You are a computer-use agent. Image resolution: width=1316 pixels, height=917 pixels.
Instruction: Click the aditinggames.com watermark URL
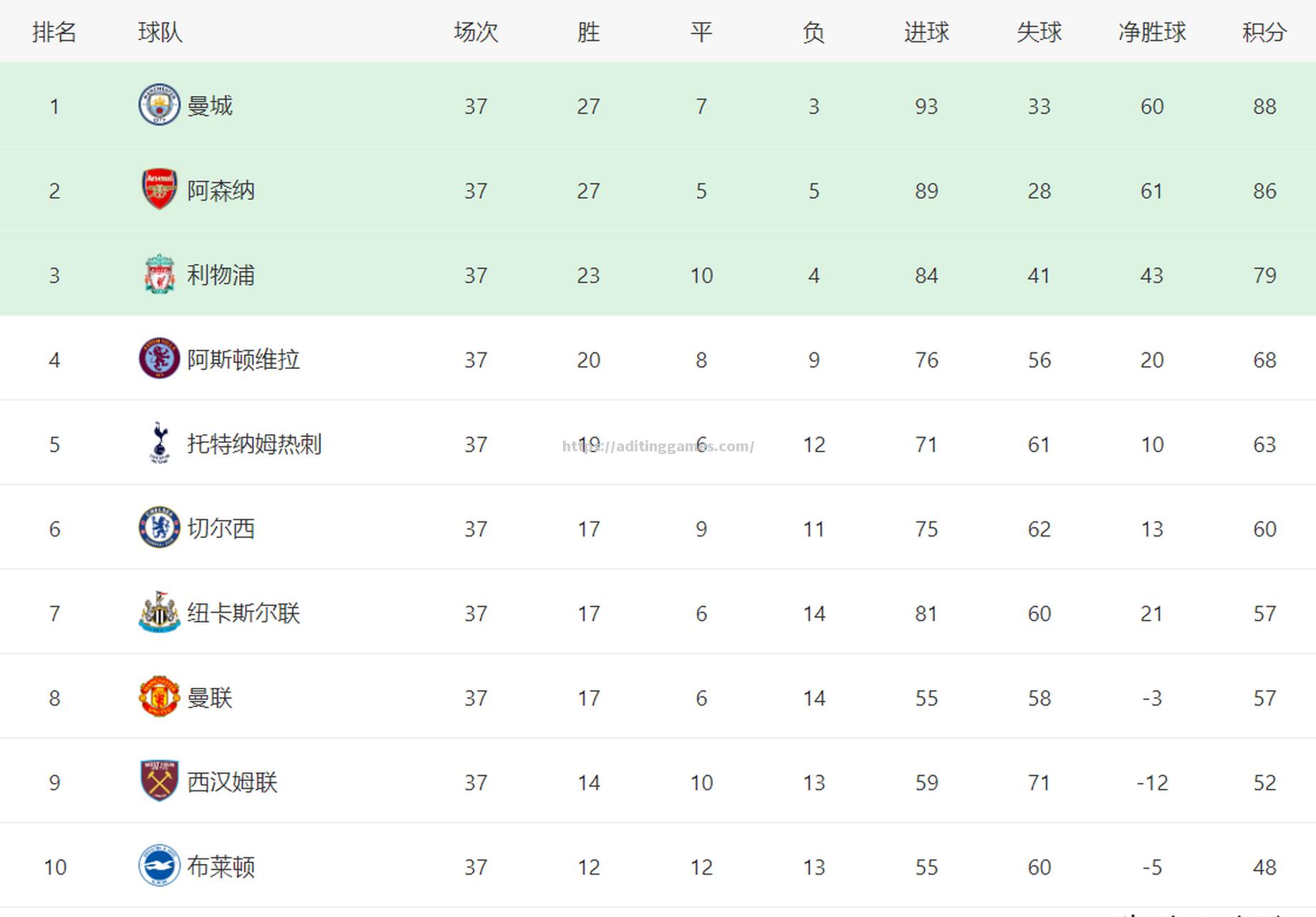click(x=658, y=446)
